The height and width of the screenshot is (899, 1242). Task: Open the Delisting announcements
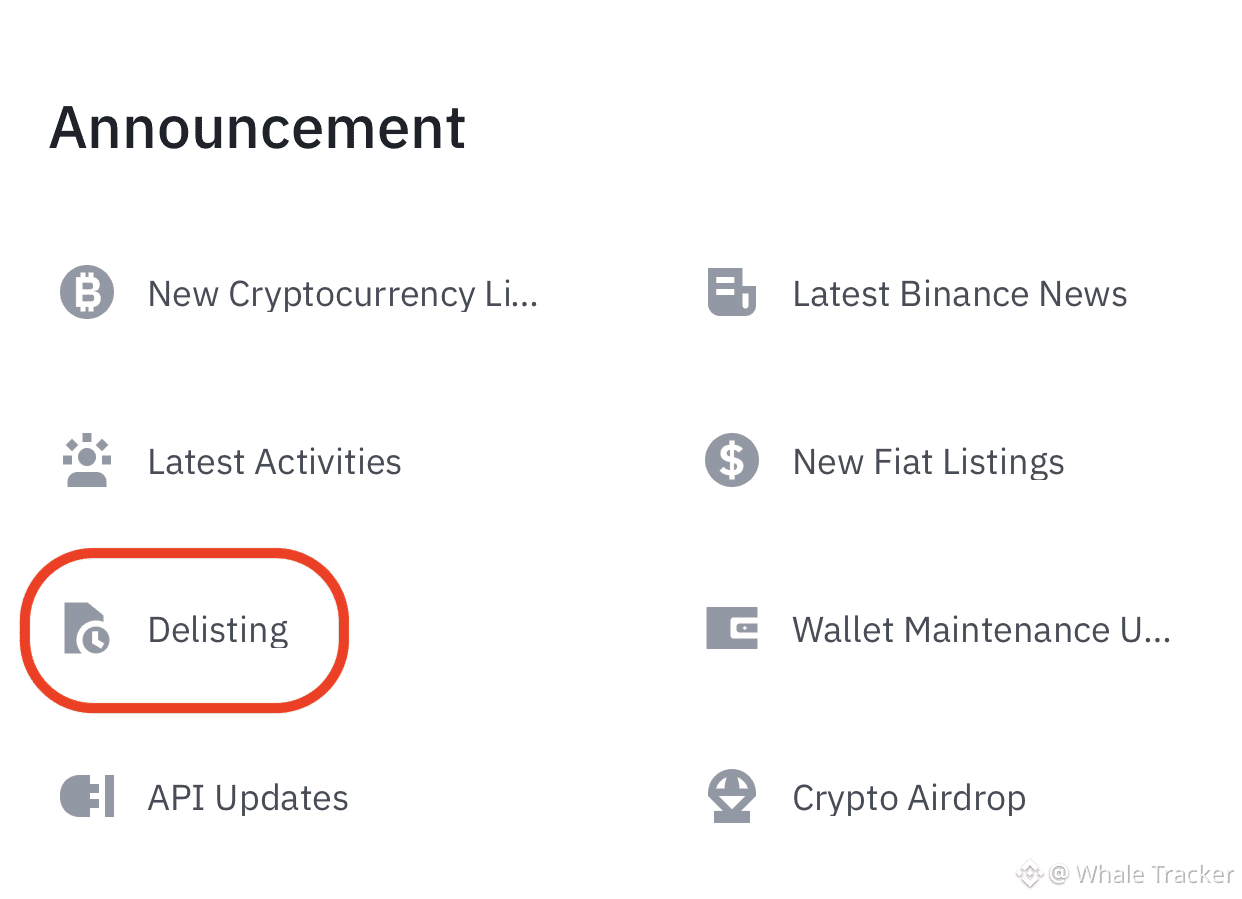217,629
